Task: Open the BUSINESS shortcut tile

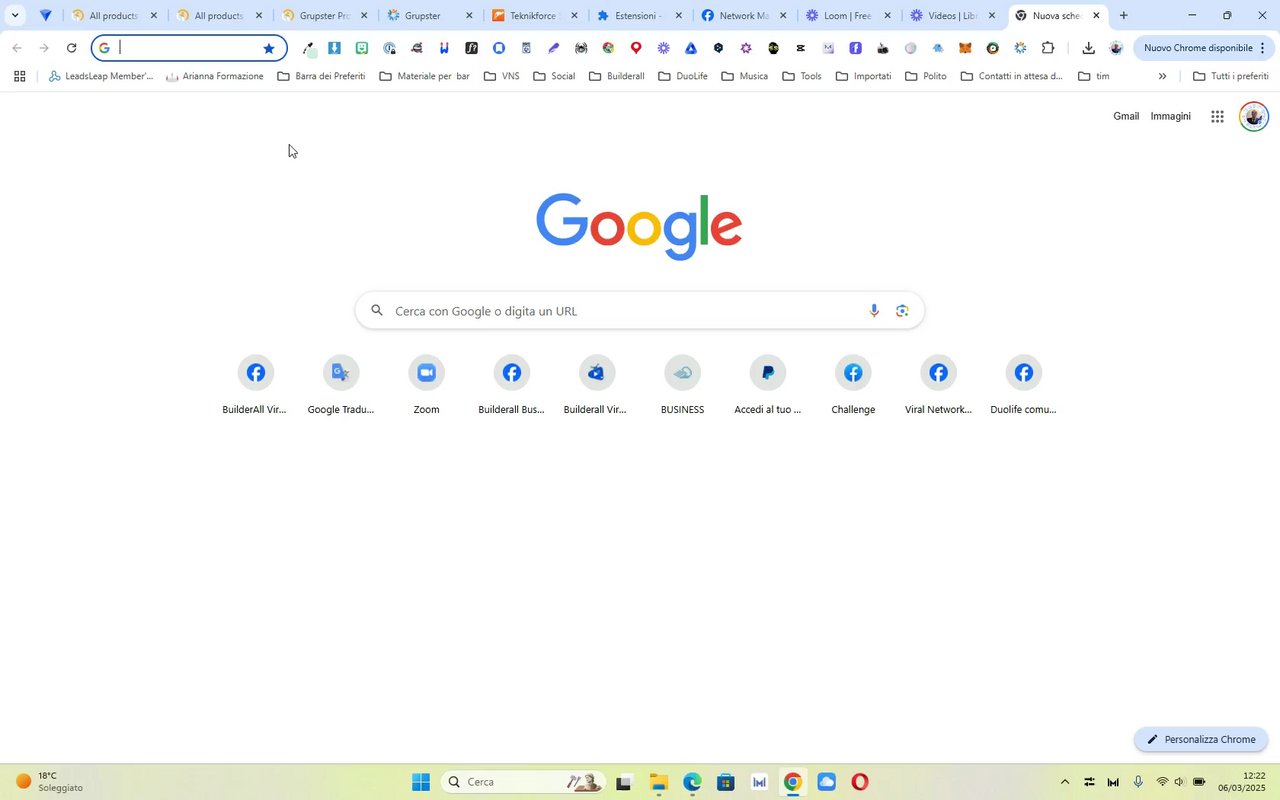Action: tap(682, 385)
